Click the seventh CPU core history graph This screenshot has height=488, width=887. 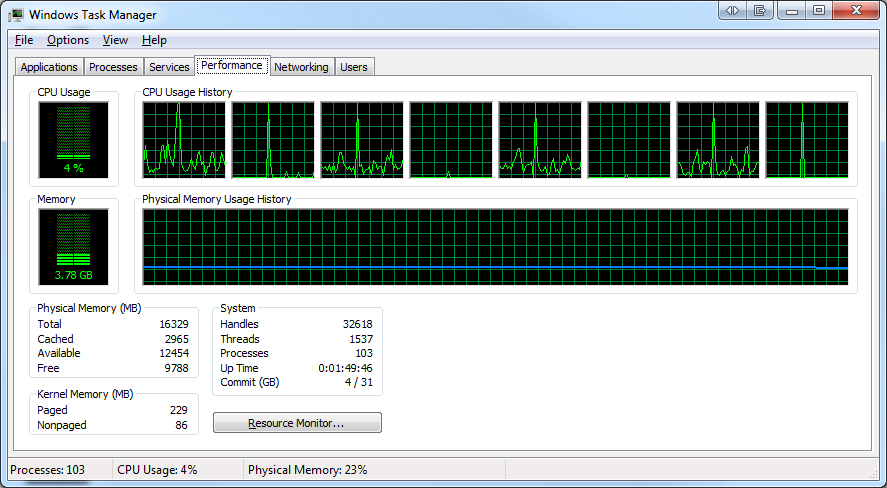click(x=718, y=140)
